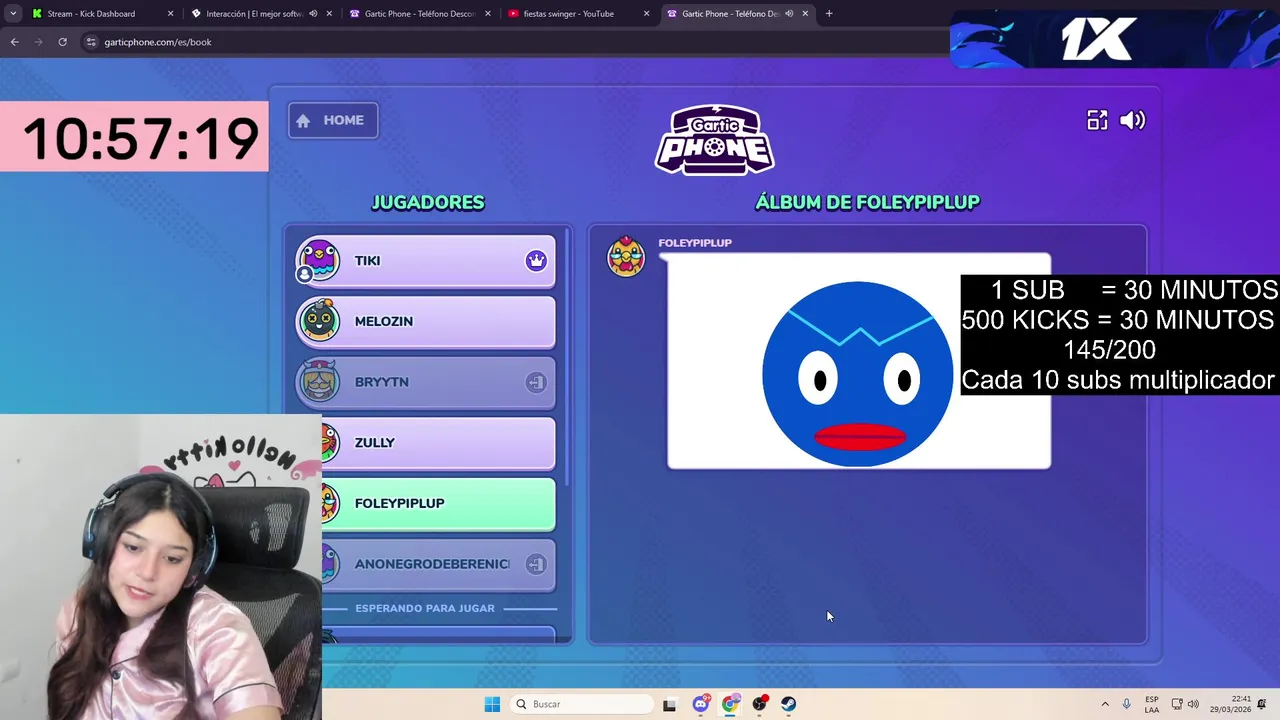
Task: Click the left-player icon on ANONEGRODEBERENICE's row
Action: 536,564
